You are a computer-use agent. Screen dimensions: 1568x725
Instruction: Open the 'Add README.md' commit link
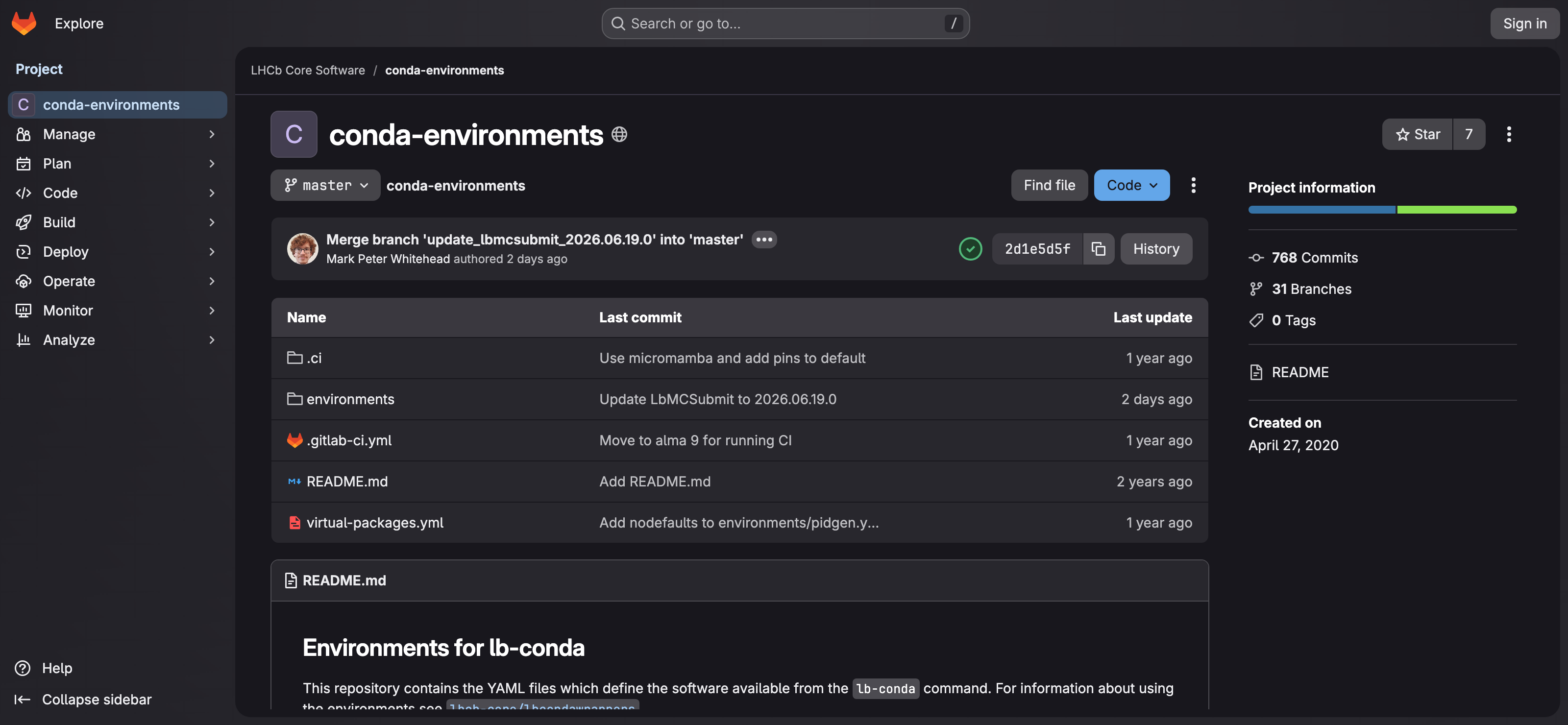tap(655, 482)
